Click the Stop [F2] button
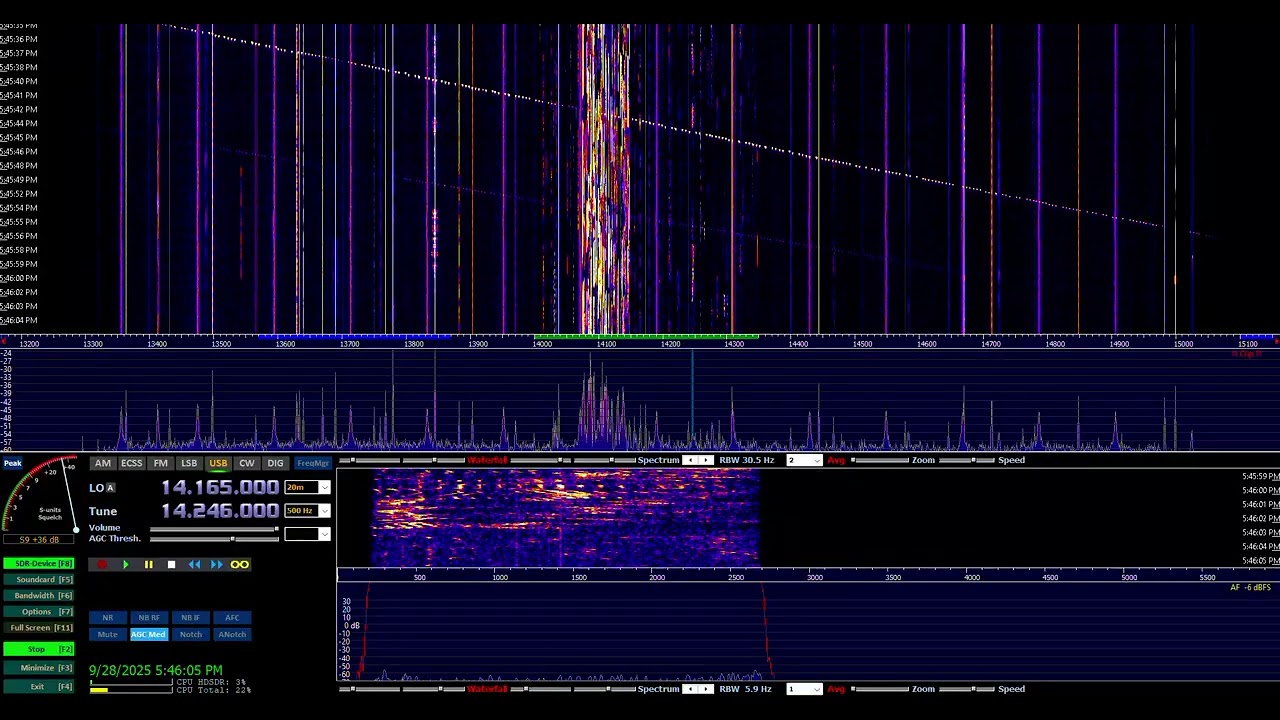 tap(38, 649)
